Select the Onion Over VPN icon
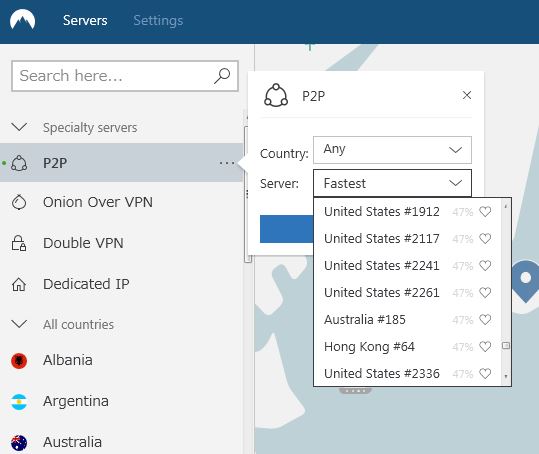Screen dimensions: 539x454 point(19,202)
